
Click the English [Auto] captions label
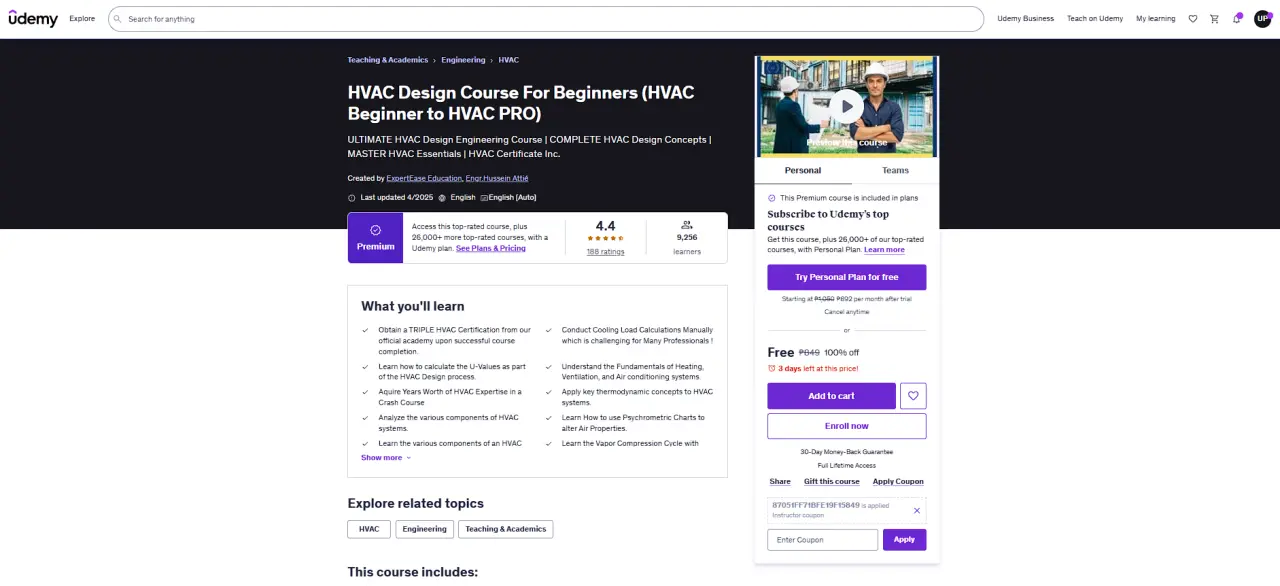[x=512, y=198]
